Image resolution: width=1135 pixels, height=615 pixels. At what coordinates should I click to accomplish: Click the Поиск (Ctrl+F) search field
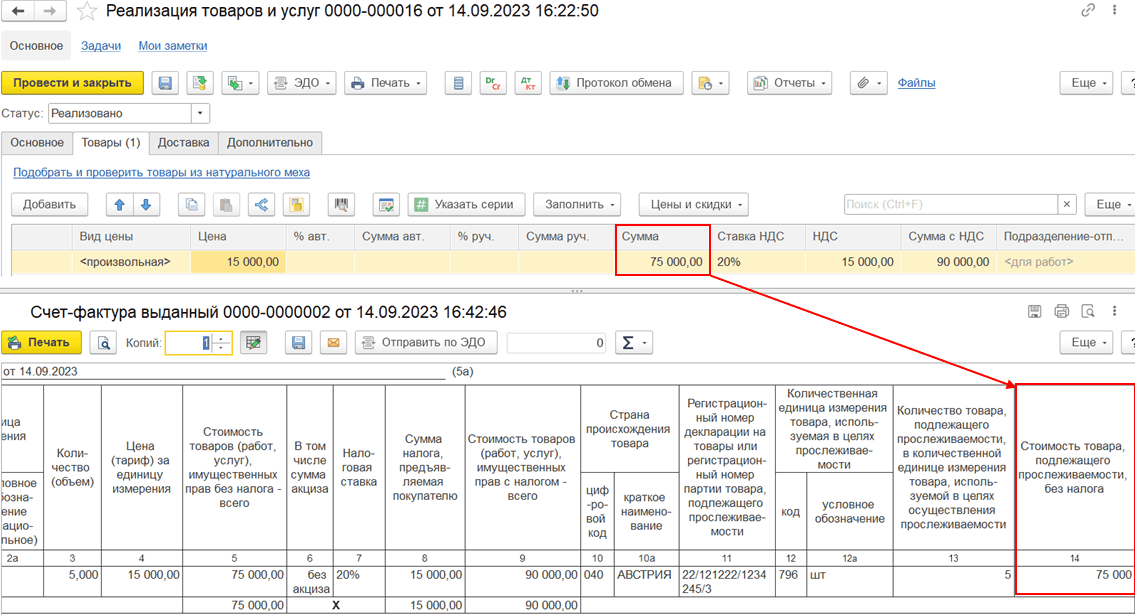(950, 205)
